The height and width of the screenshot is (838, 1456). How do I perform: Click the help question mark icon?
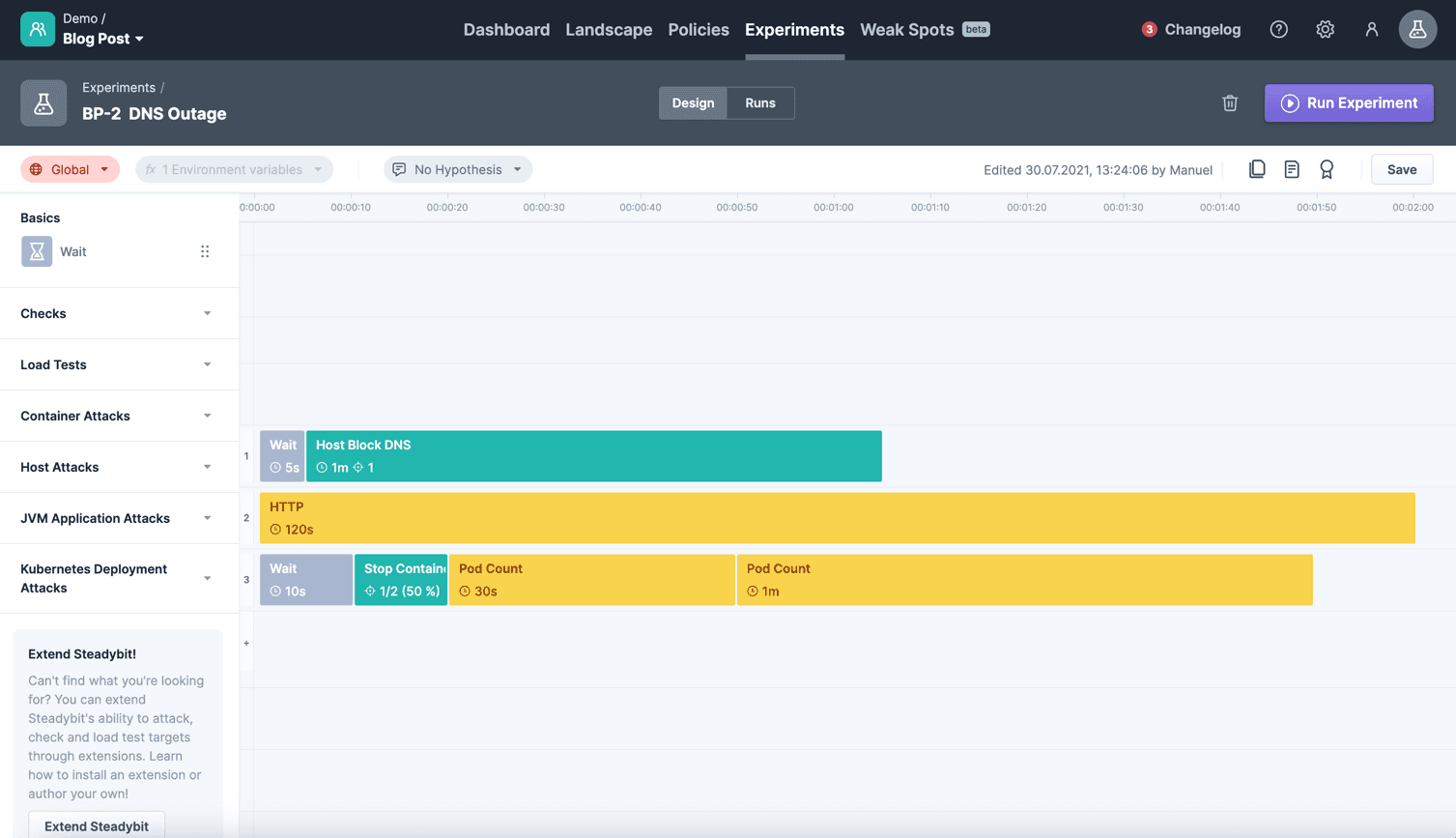(1278, 30)
